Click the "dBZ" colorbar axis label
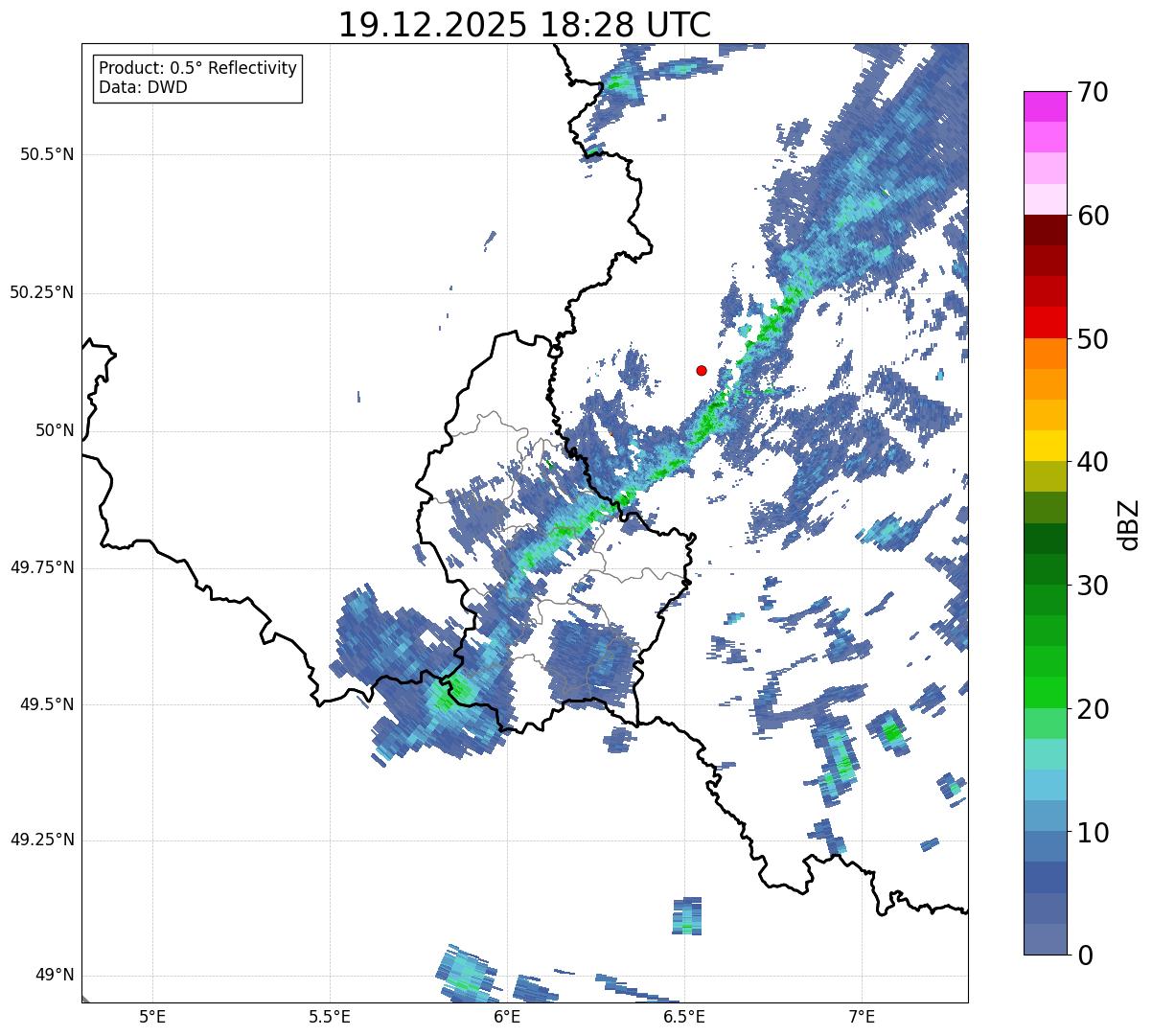1152x1036 pixels. pyautogui.click(x=1130, y=524)
